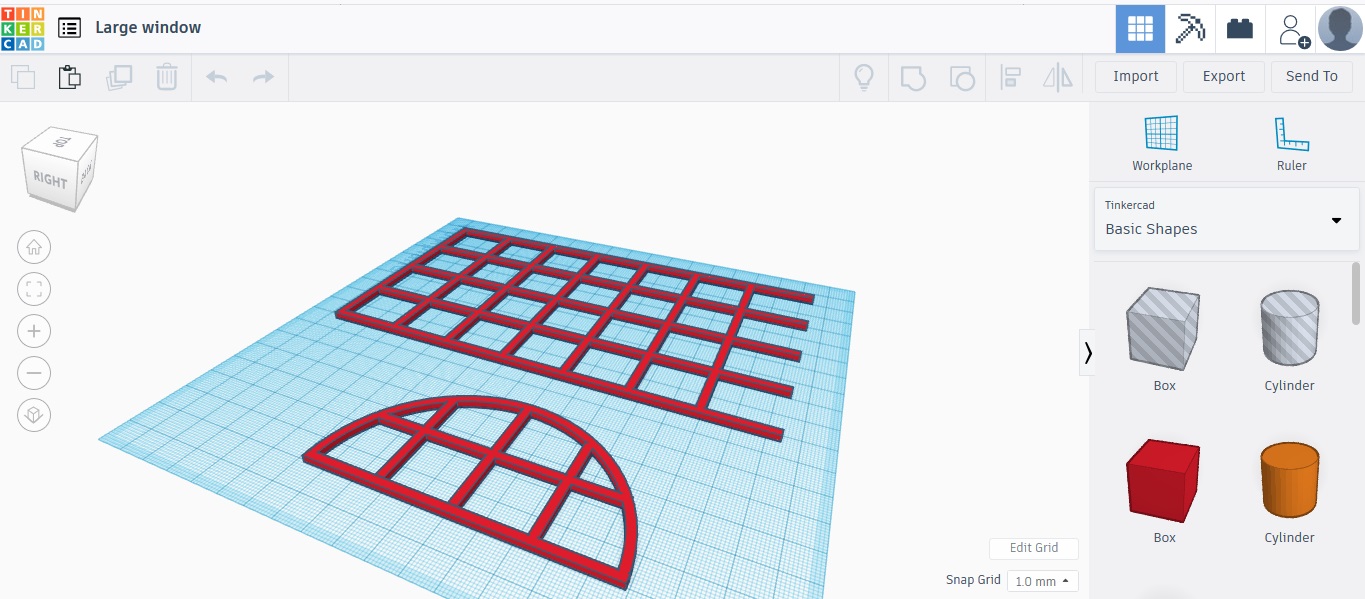1365x599 pixels.
Task: Click the view cube RIGHT face
Action: (50, 180)
